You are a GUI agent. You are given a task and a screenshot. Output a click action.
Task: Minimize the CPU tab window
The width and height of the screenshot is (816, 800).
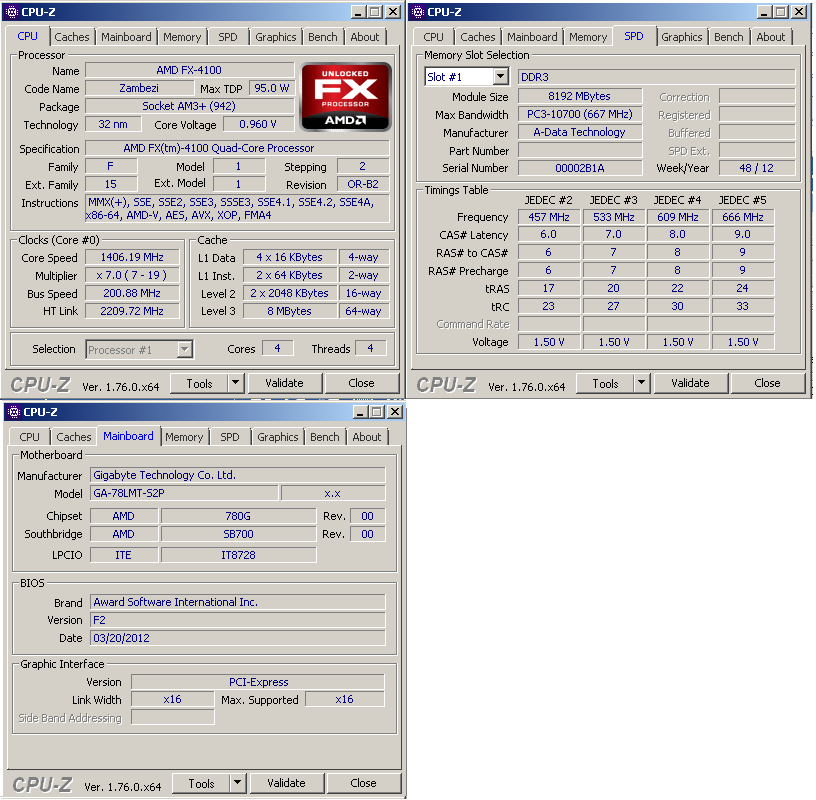tap(358, 12)
